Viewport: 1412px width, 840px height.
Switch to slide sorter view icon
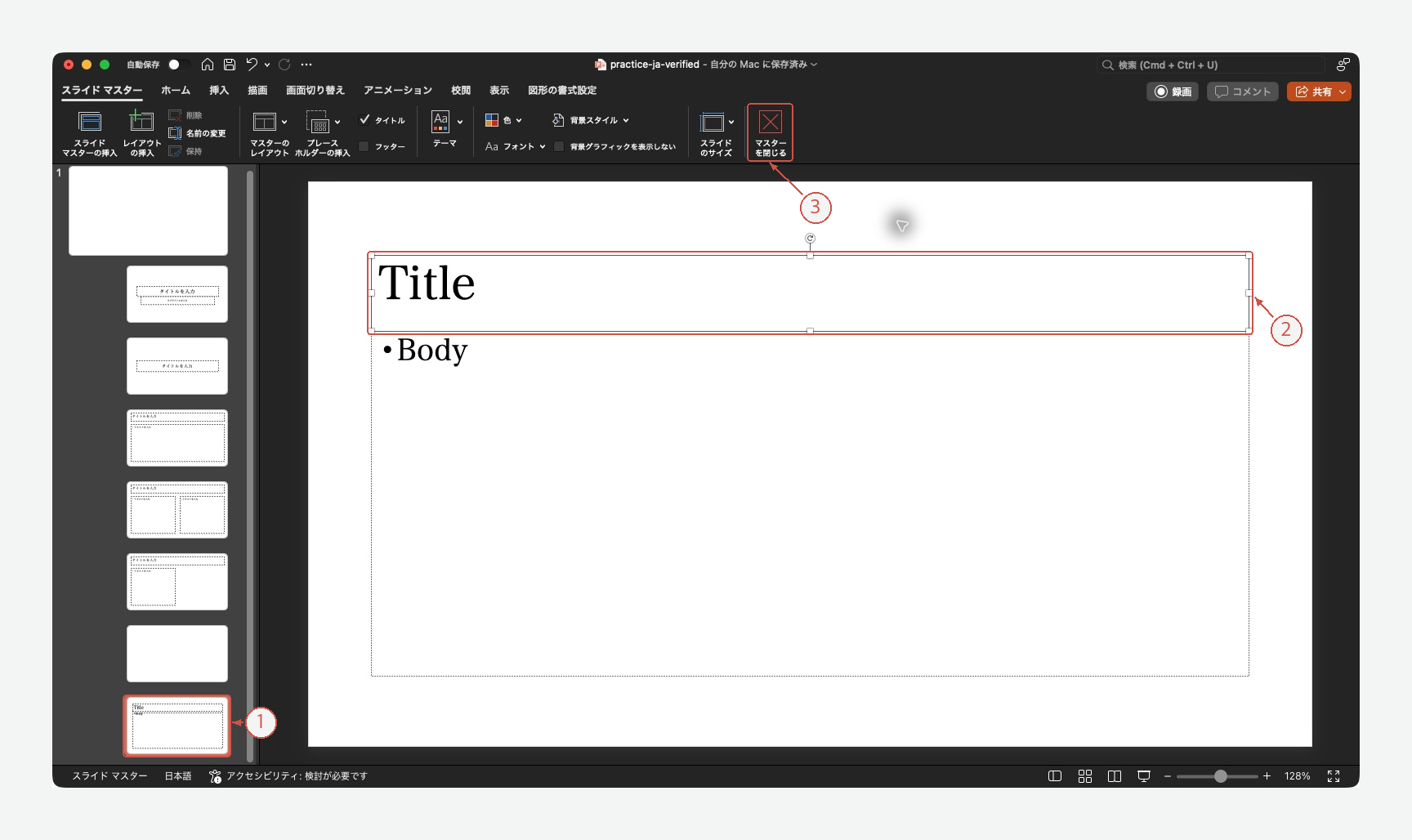click(1085, 776)
